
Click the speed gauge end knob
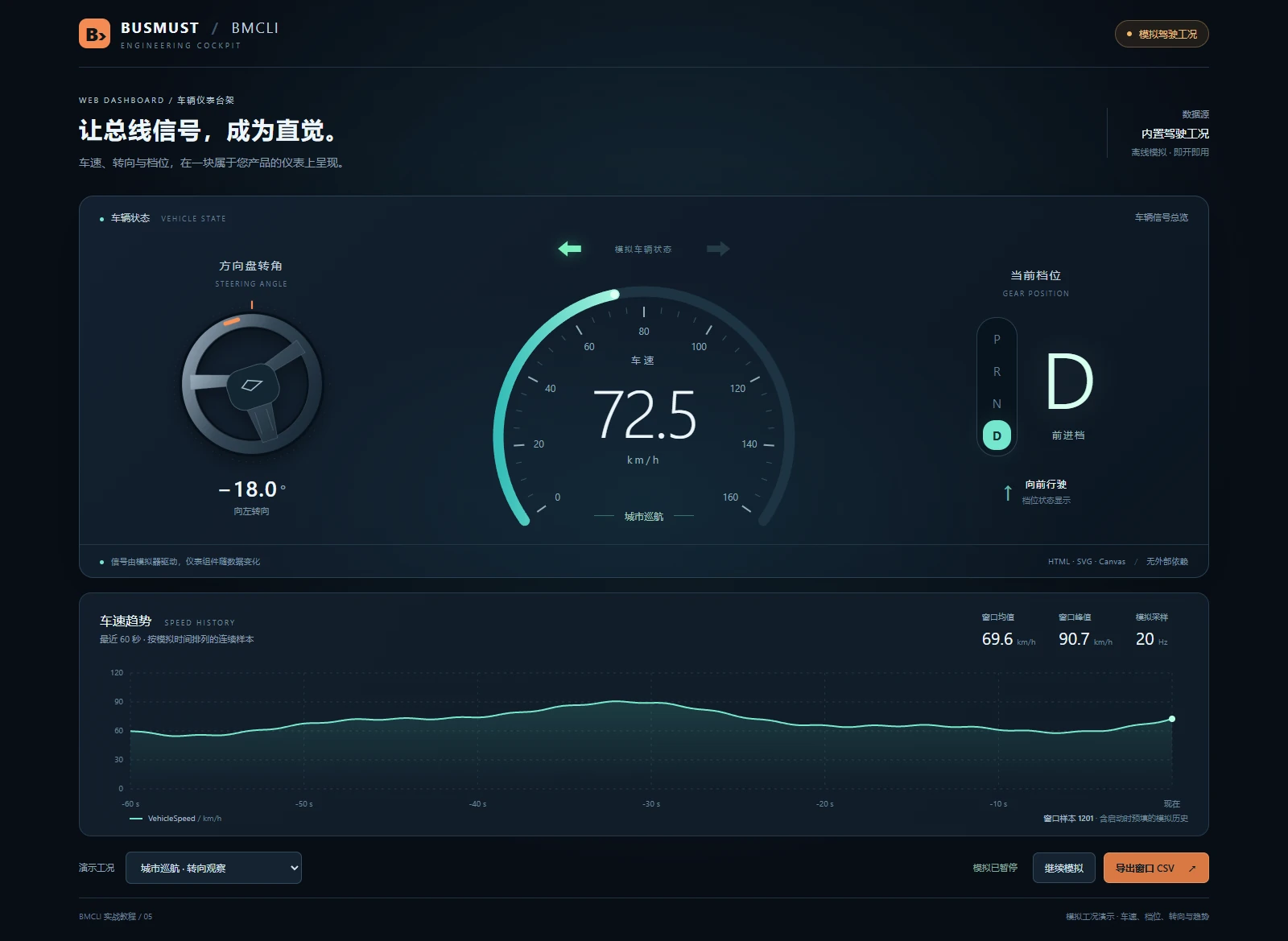point(615,295)
